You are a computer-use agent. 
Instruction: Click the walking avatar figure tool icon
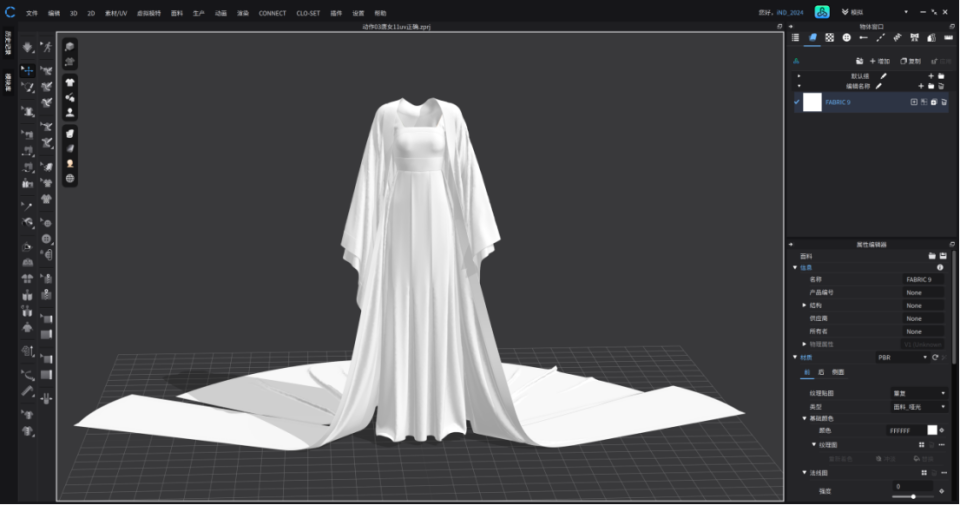click(47, 47)
